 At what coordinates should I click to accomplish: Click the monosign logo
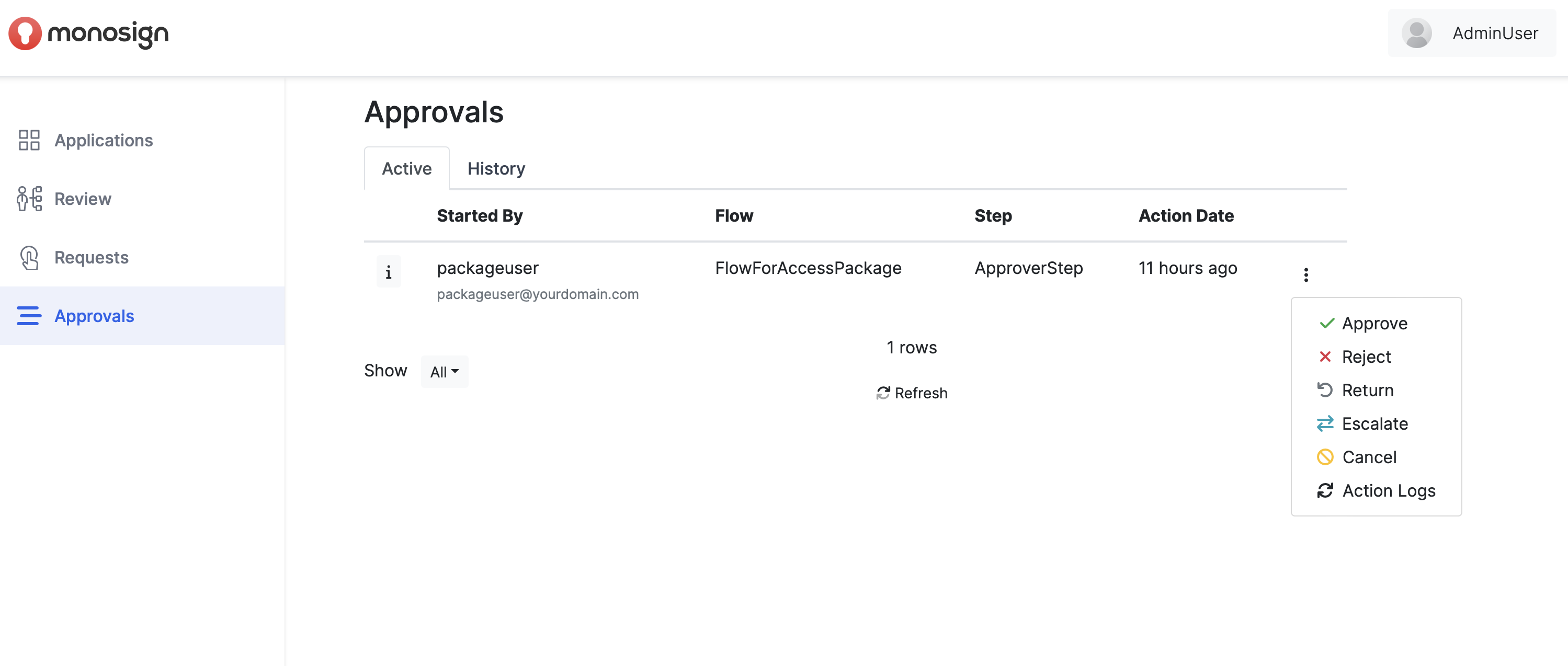[x=88, y=34]
